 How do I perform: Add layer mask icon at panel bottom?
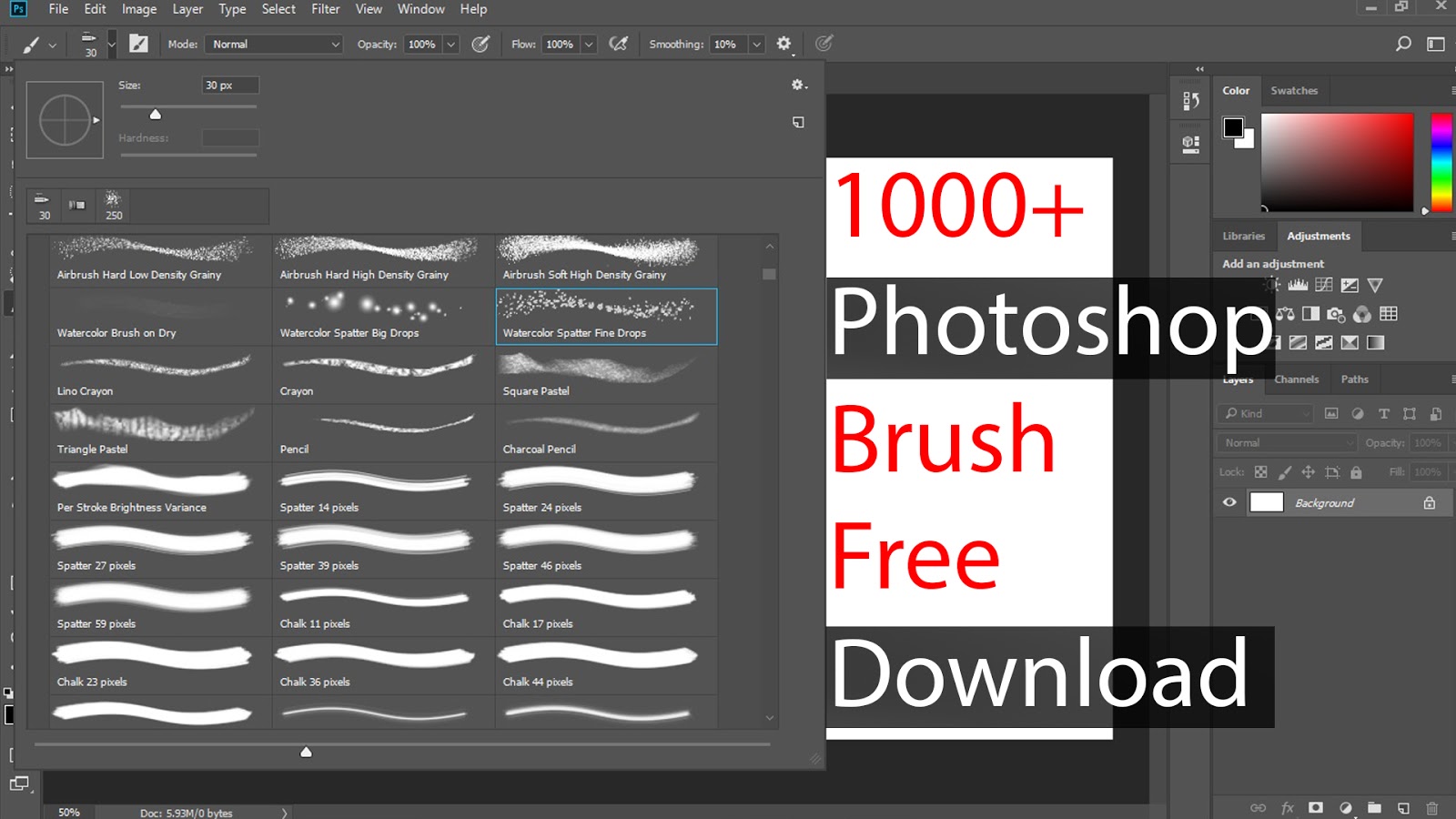(1316, 807)
